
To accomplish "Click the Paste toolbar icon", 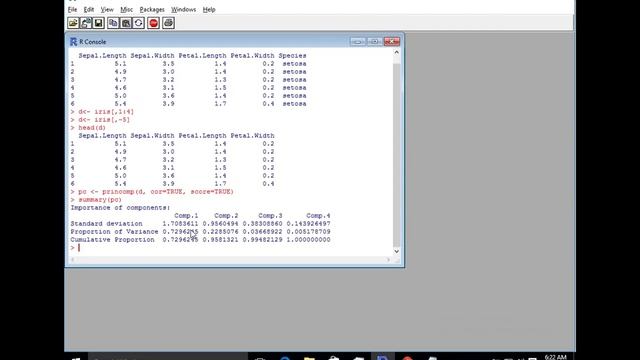I will click(x=126, y=23).
